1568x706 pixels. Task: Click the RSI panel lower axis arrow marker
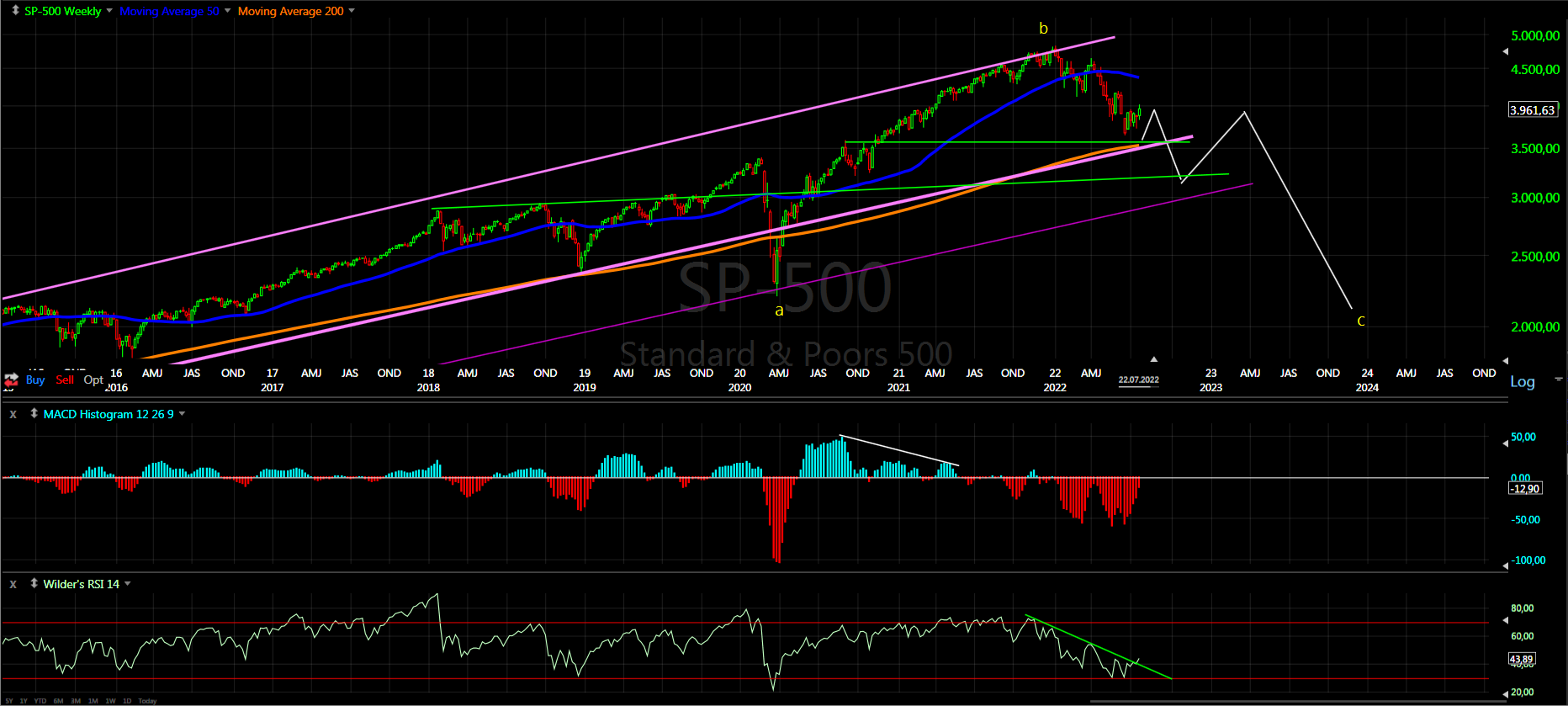(x=1506, y=695)
